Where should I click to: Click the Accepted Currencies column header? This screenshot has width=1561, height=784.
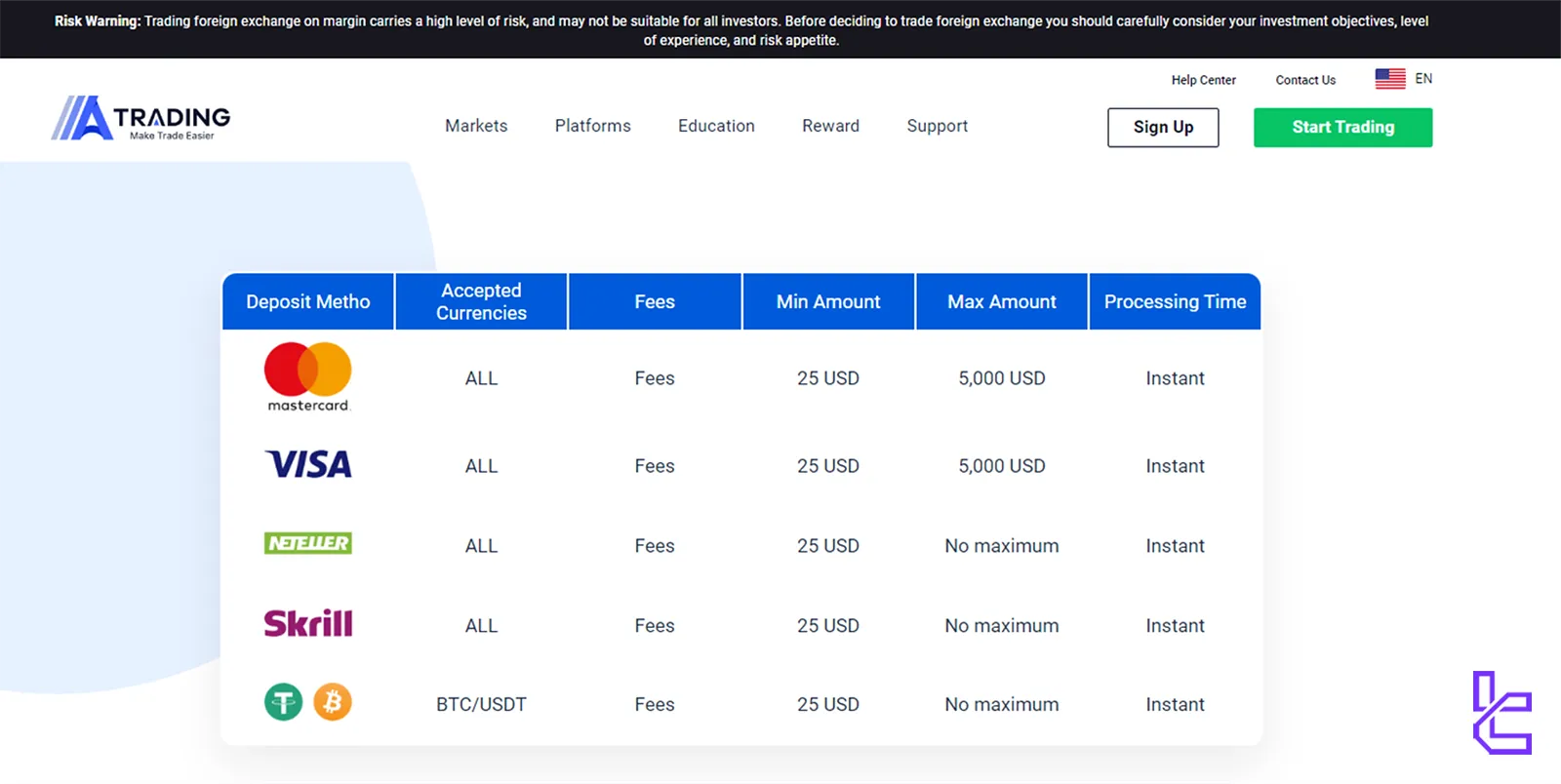coord(481,301)
